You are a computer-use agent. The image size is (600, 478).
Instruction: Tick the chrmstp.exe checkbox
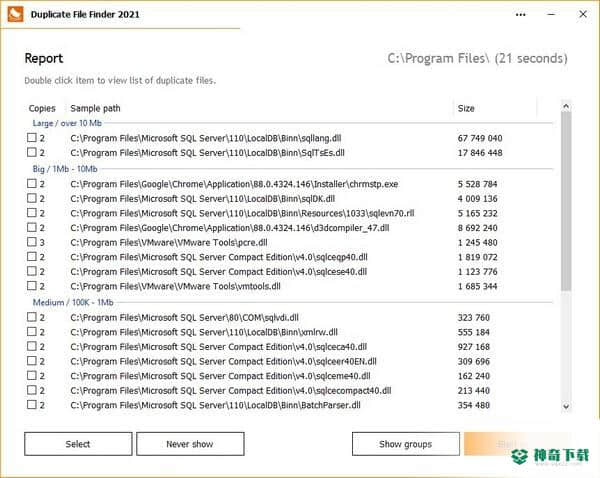[x=32, y=184]
